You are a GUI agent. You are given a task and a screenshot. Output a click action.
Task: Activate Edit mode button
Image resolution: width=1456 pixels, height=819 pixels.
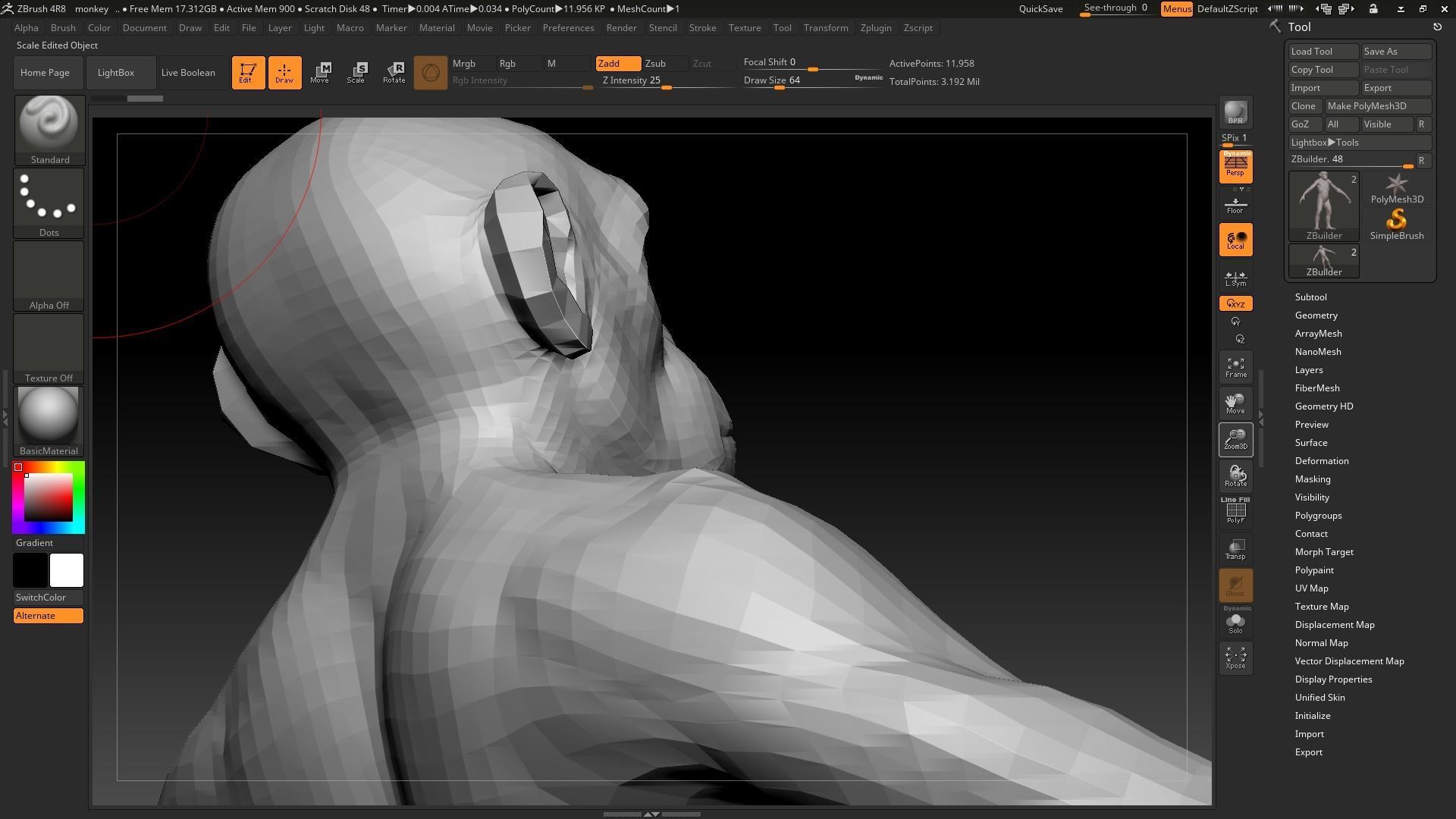tap(248, 73)
